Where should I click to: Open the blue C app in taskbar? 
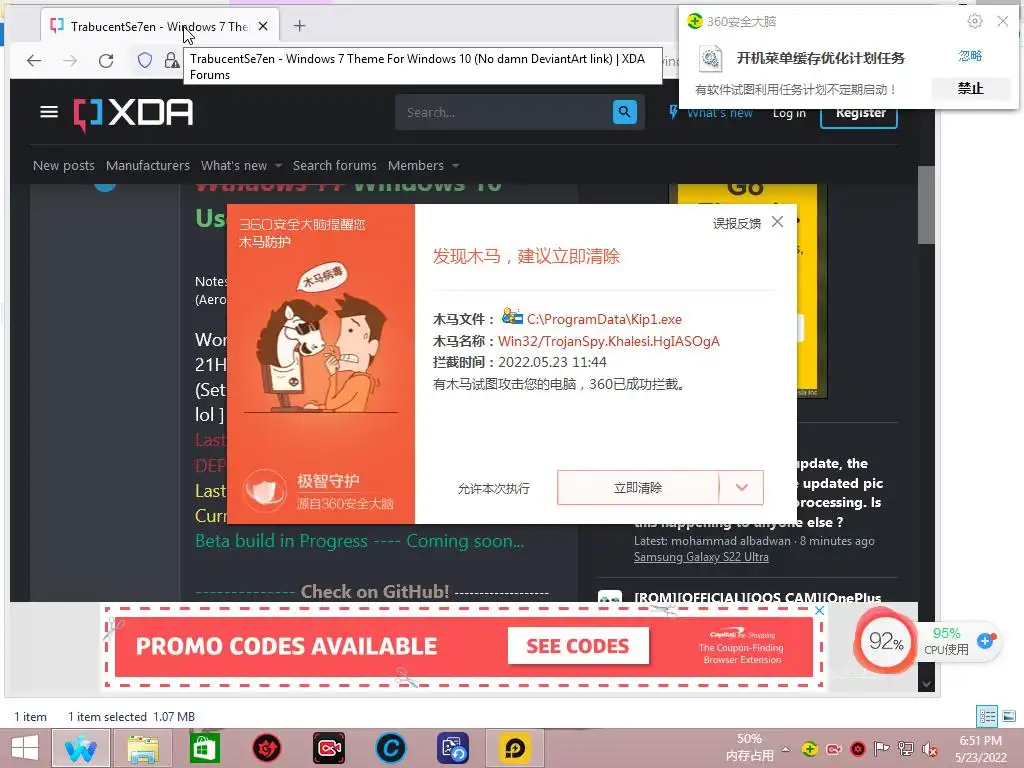[x=391, y=748]
